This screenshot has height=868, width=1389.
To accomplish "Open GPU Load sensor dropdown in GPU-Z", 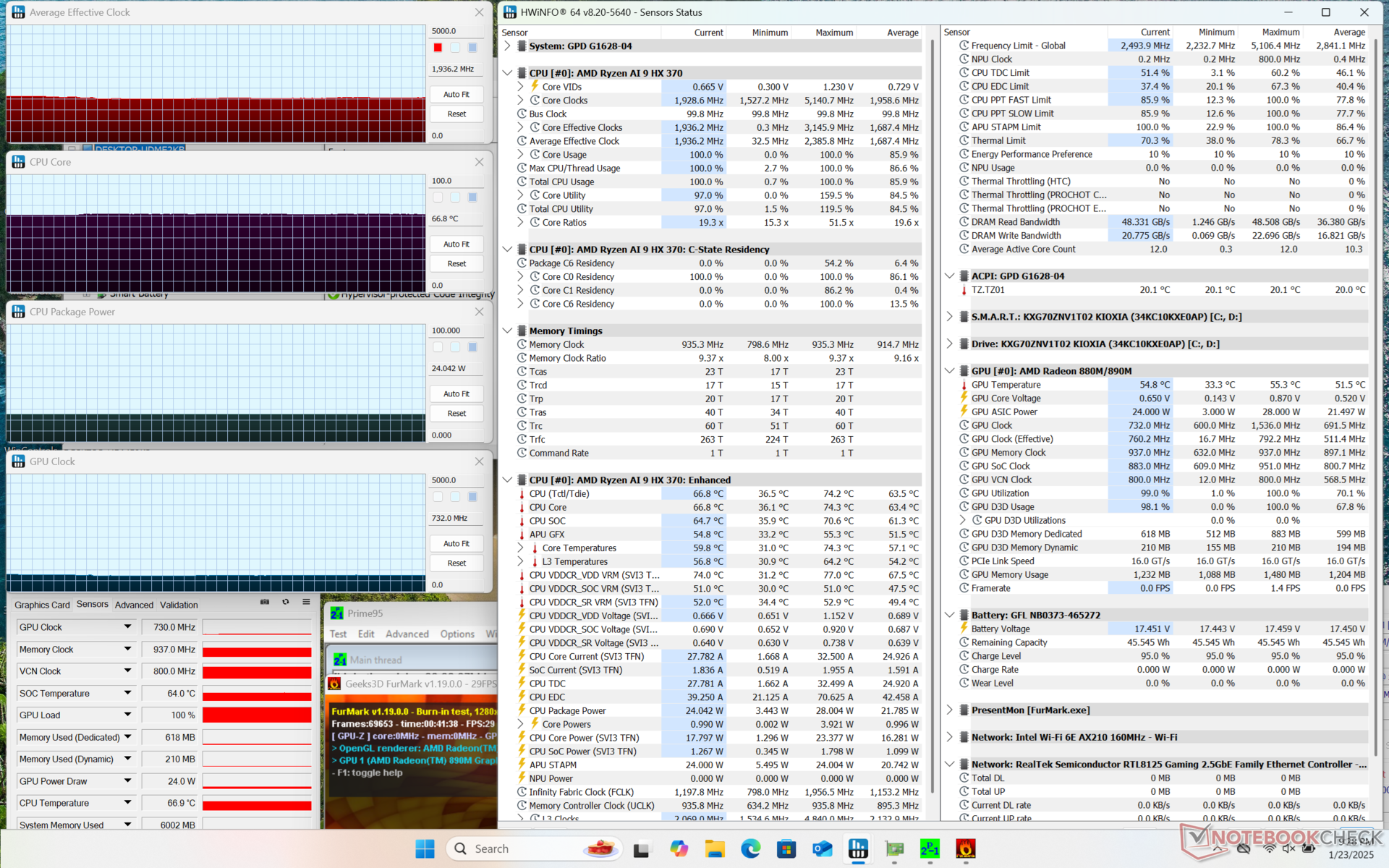I will pos(127,715).
